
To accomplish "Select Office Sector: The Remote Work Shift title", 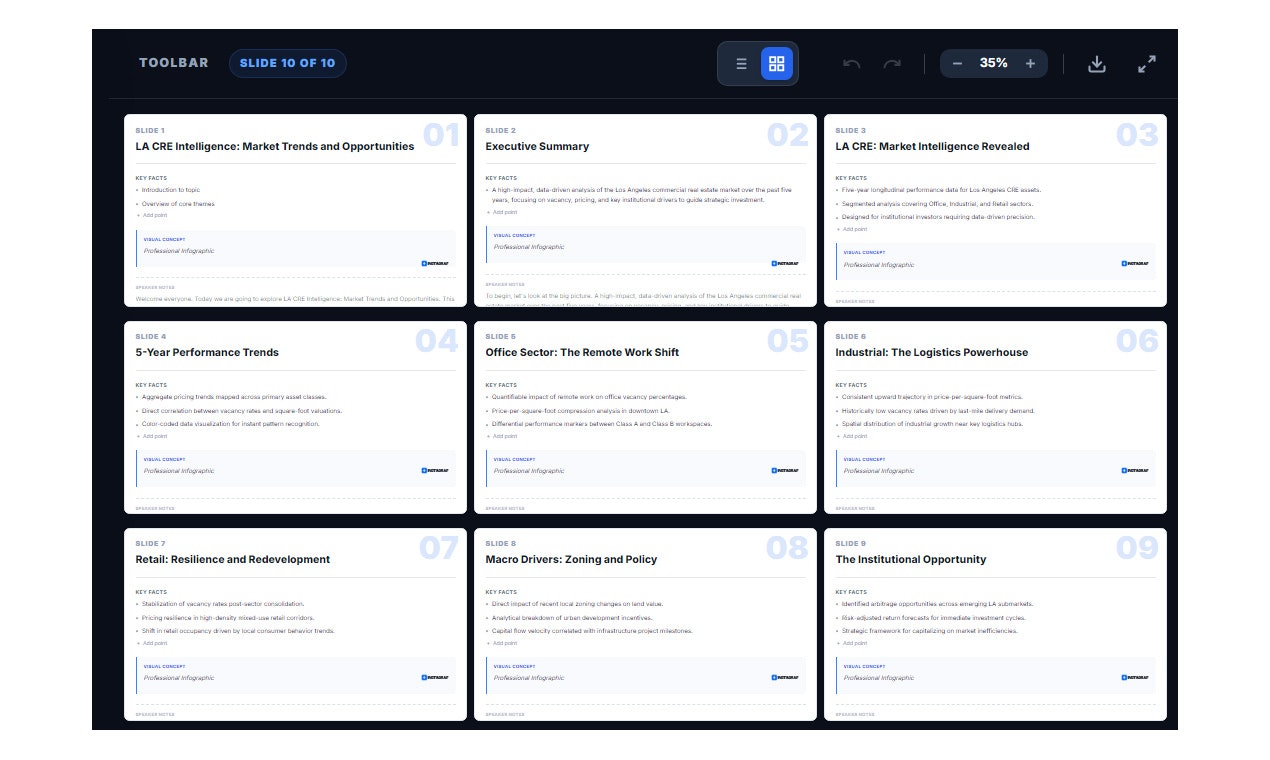I will click(x=582, y=352).
